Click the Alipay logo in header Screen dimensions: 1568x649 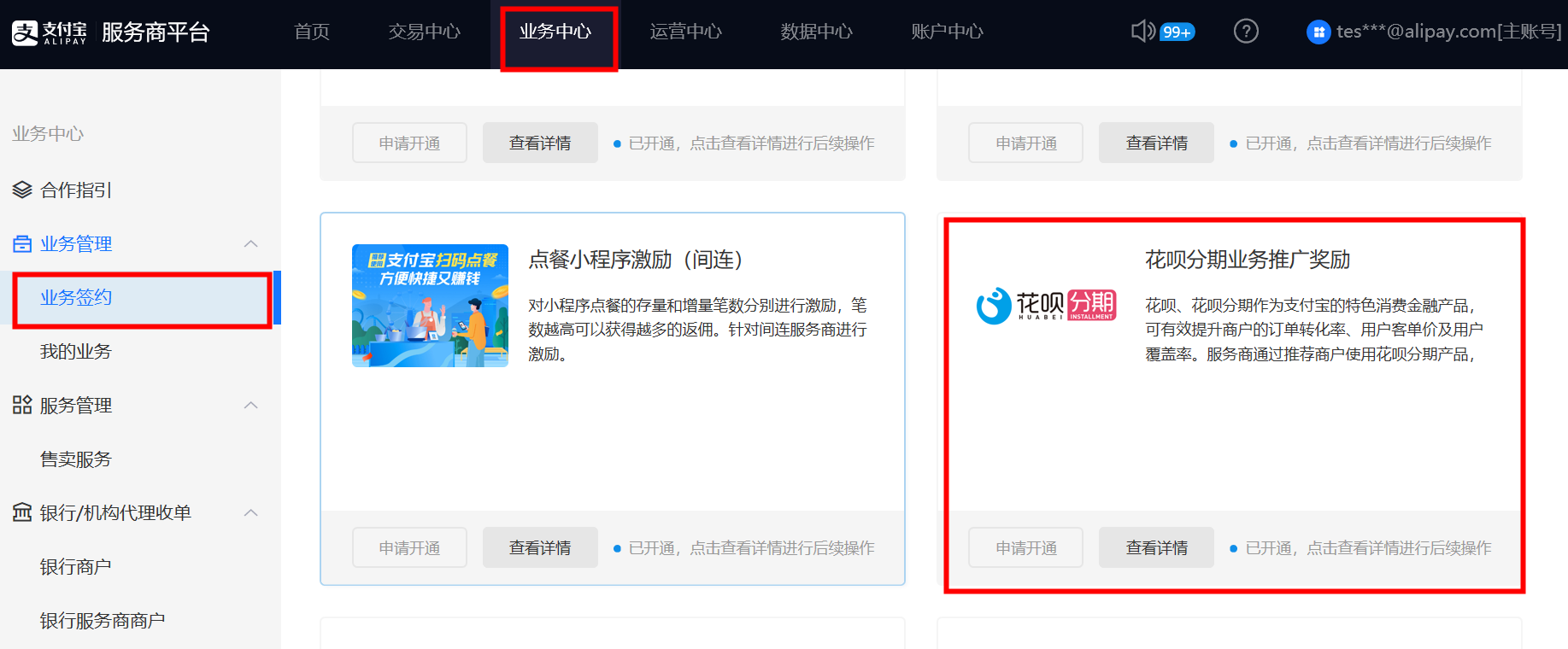(50, 32)
